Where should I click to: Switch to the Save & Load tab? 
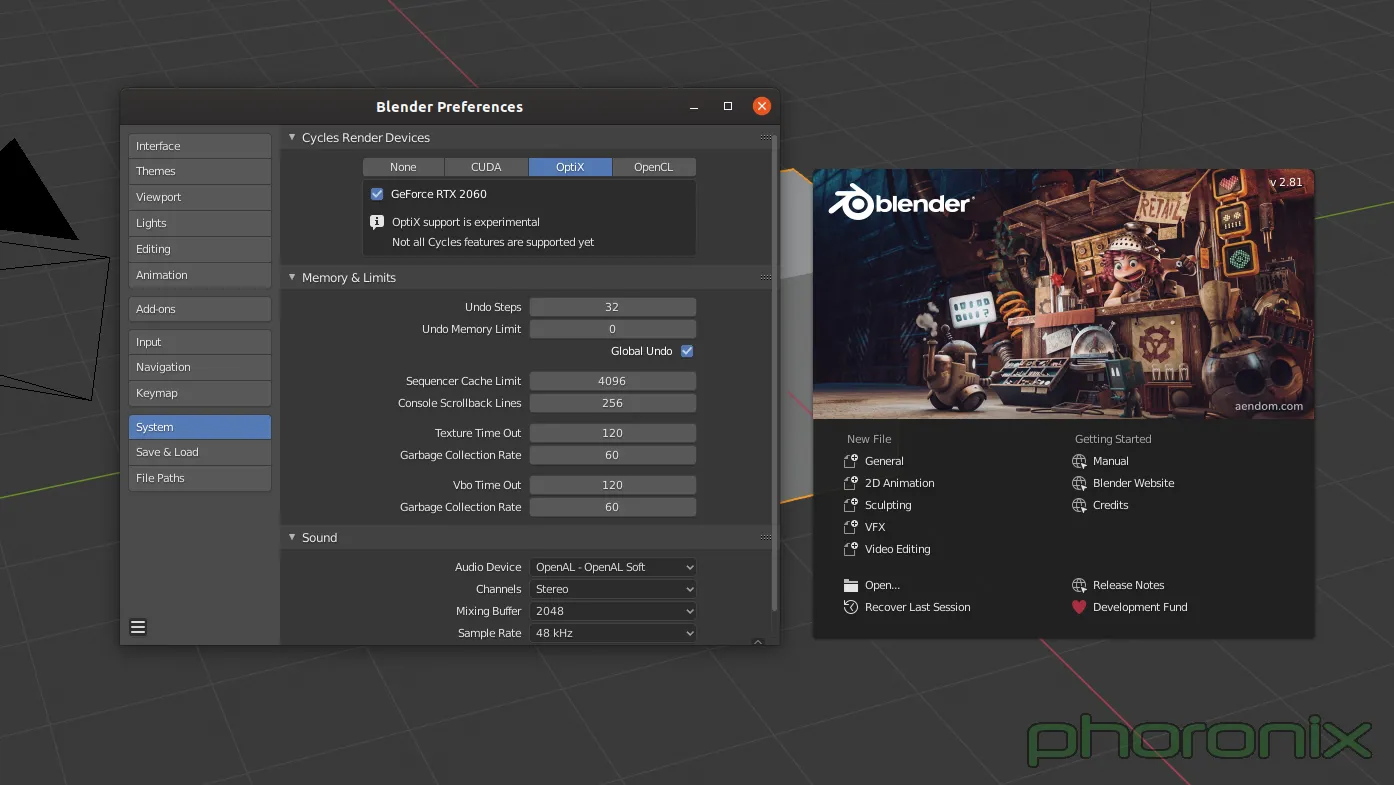coord(200,452)
